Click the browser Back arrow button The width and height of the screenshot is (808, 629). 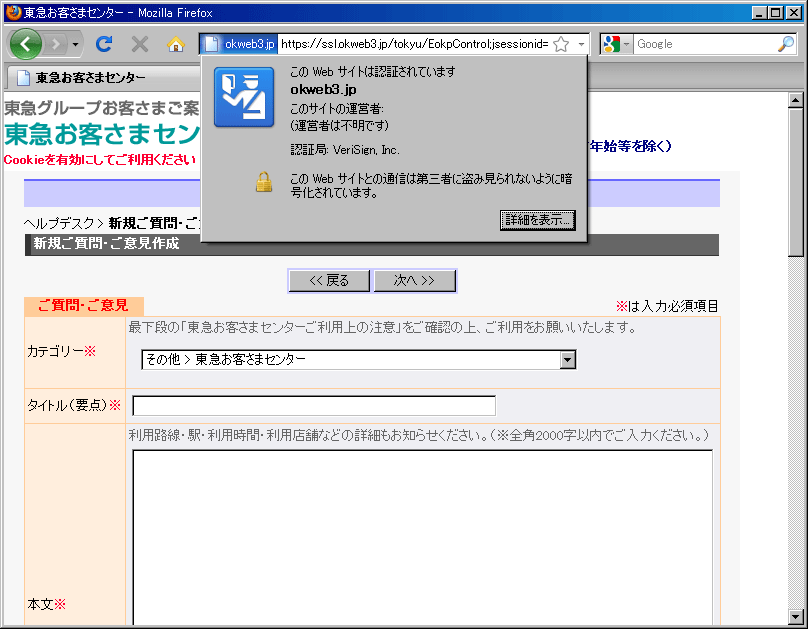pyautogui.click(x=25, y=44)
